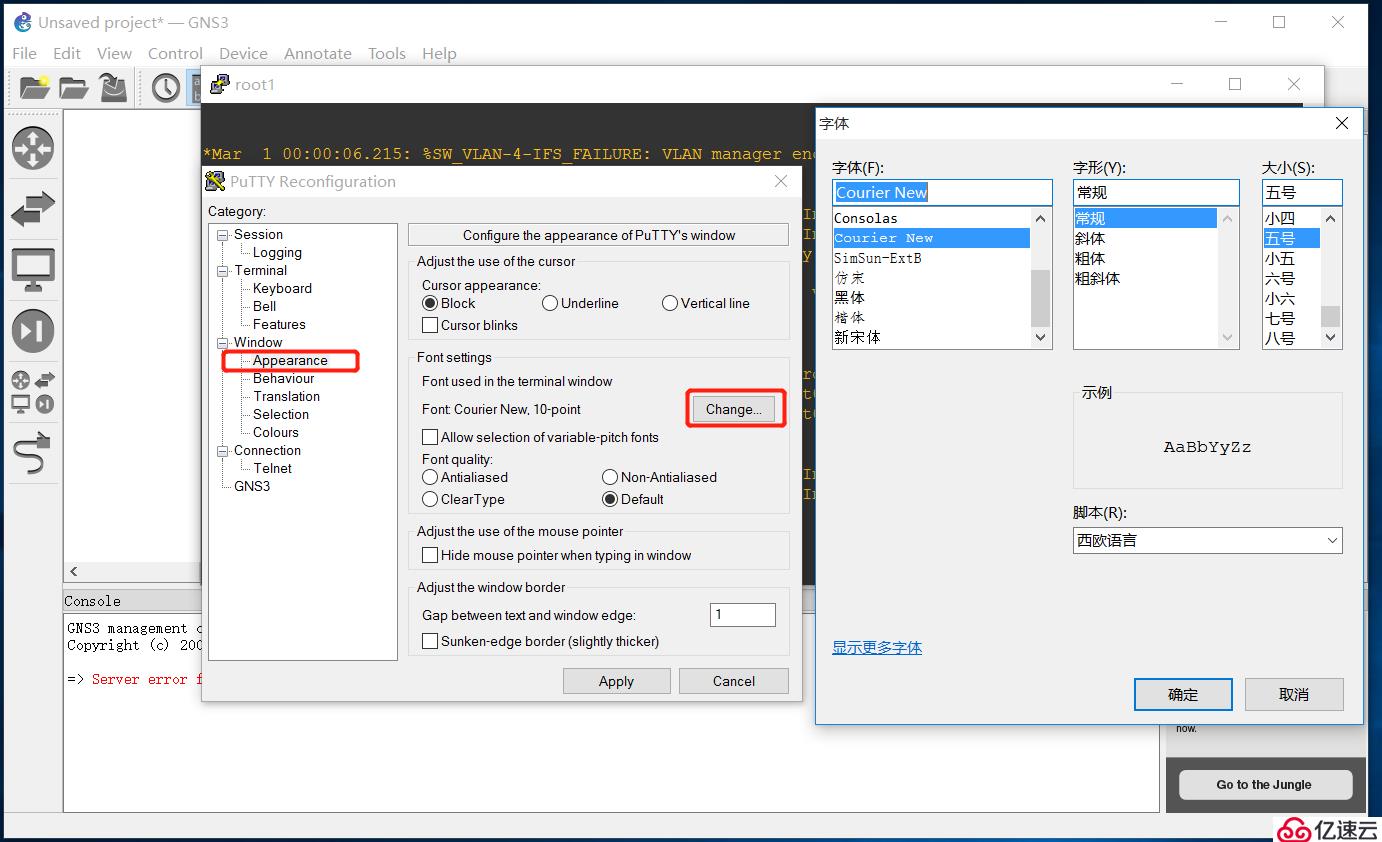Open the Tools menu in GNS3
1382x842 pixels.
(387, 53)
